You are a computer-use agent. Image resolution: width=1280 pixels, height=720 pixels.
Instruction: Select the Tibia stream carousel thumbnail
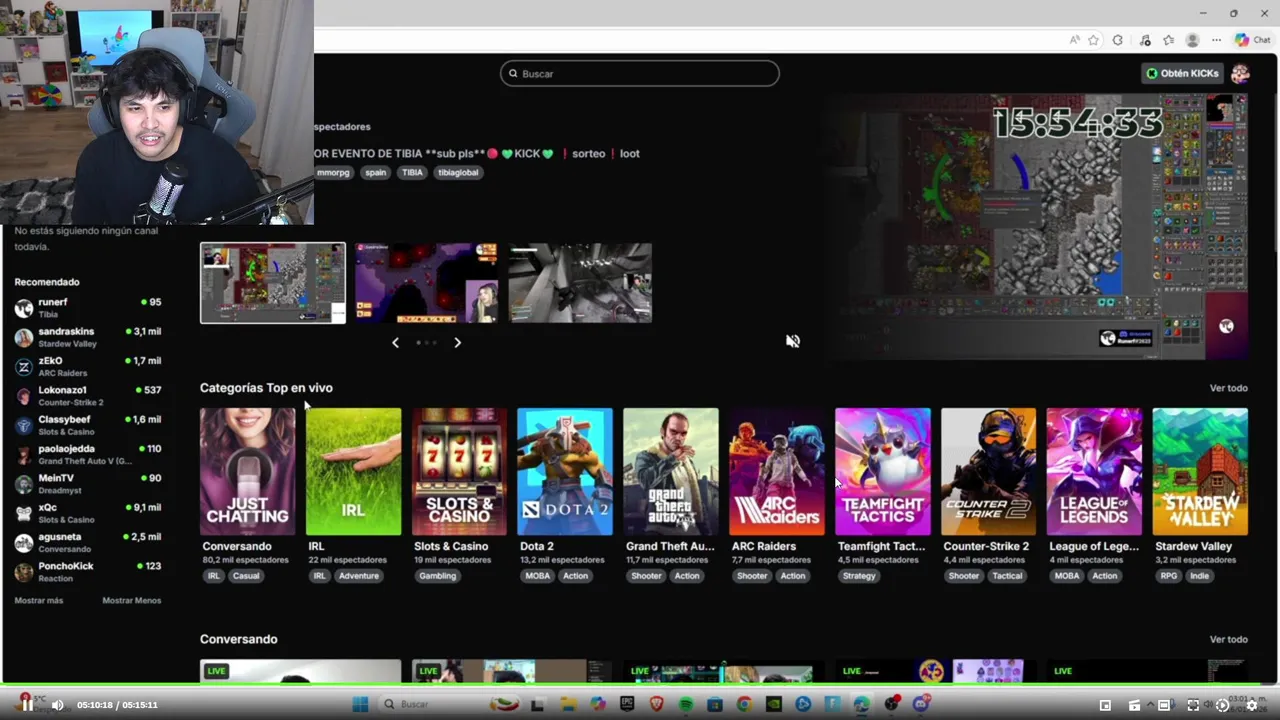pos(273,283)
